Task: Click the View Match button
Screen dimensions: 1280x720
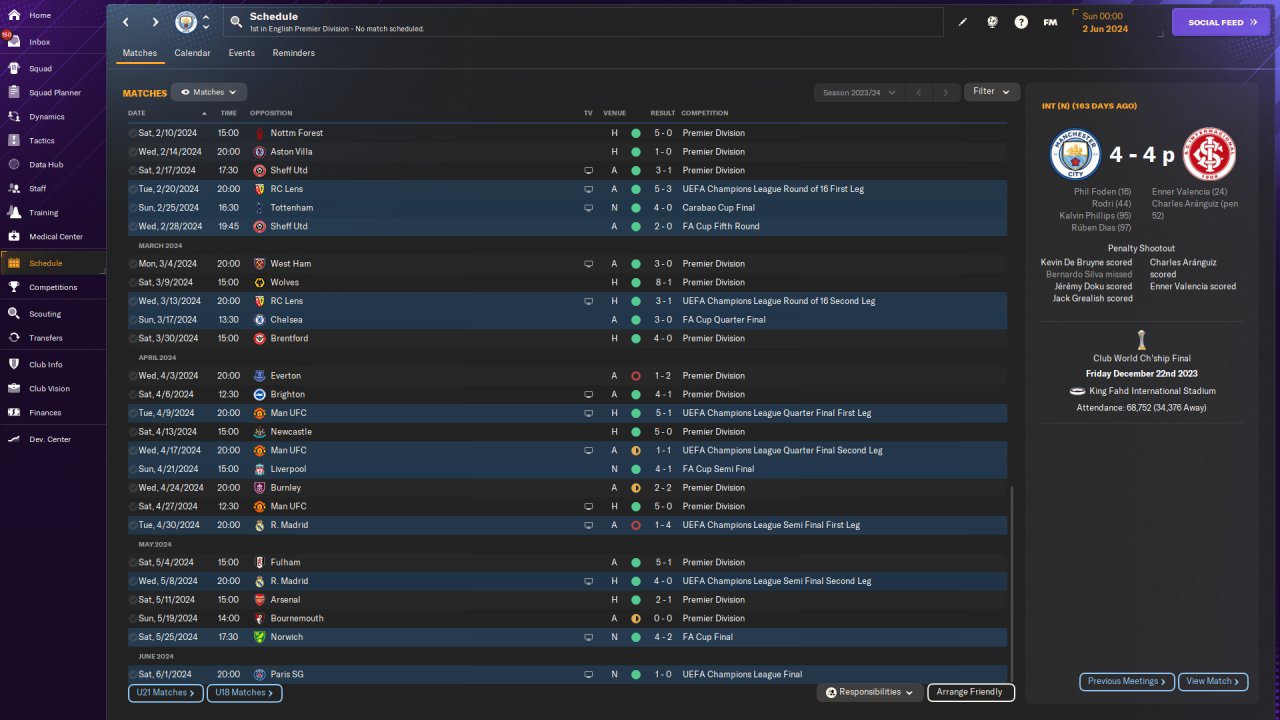Action: [1213, 681]
